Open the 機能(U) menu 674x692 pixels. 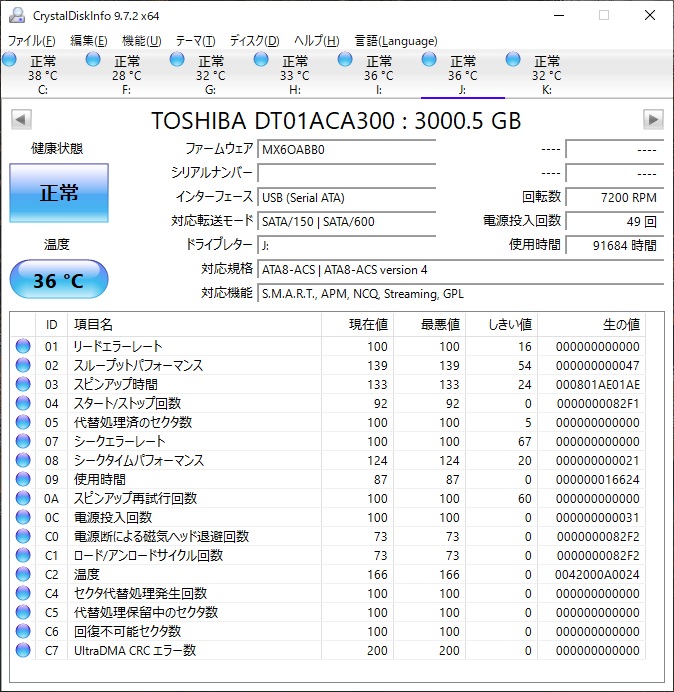(x=141, y=41)
